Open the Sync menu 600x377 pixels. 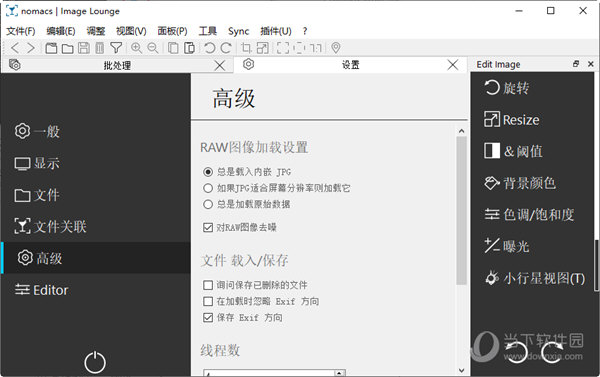238,31
